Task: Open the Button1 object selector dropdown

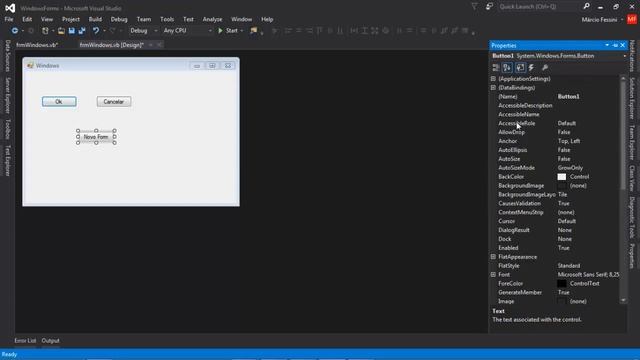Action: pyautogui.click(x=624, y=56)
